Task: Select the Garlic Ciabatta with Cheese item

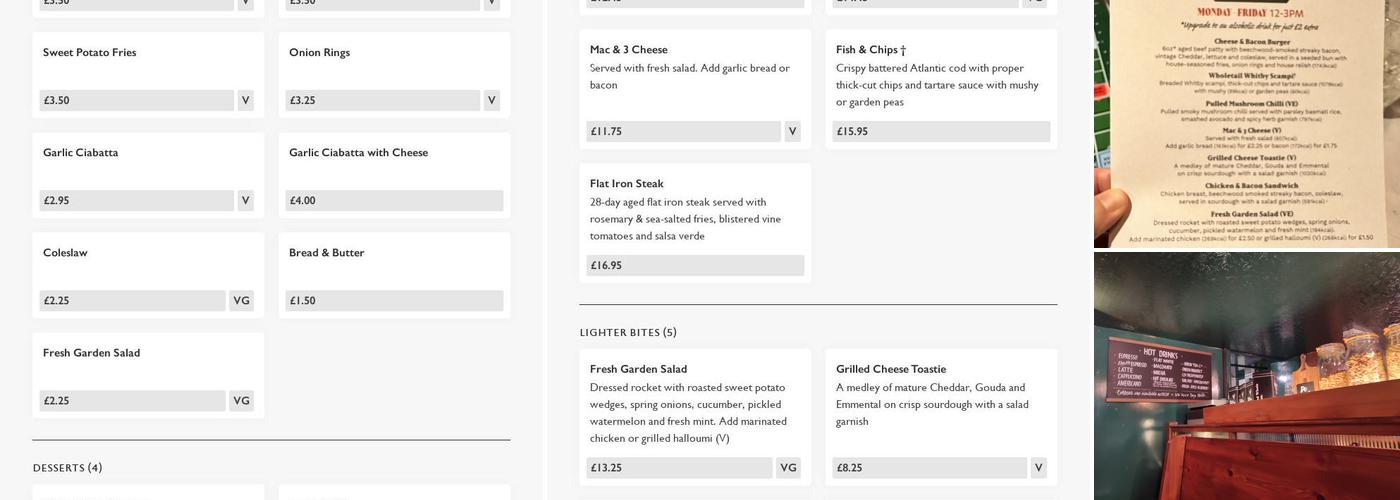Action: pos(358,152)
